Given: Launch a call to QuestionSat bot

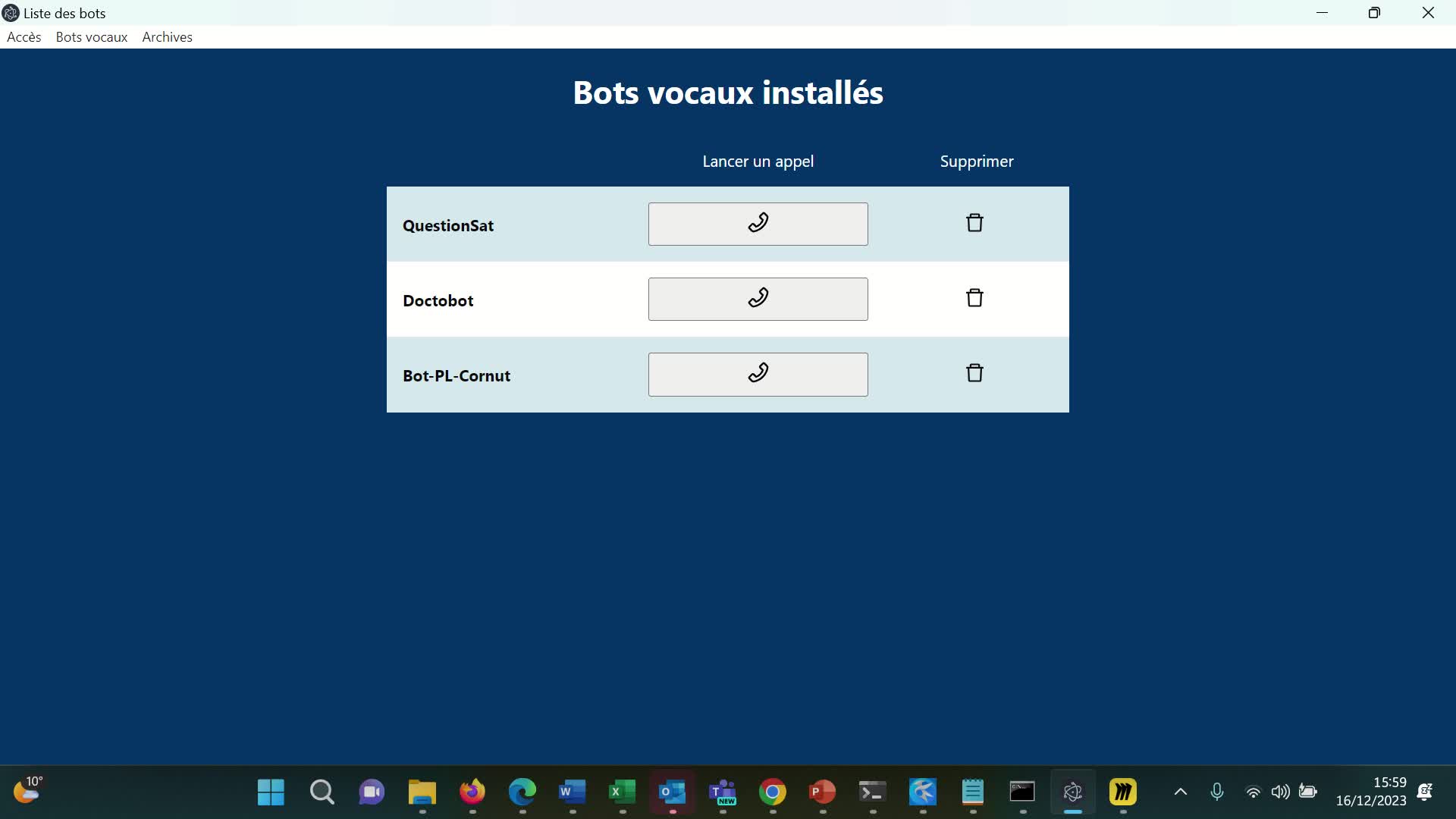Looking at the screenshot, I should [758, 224].
